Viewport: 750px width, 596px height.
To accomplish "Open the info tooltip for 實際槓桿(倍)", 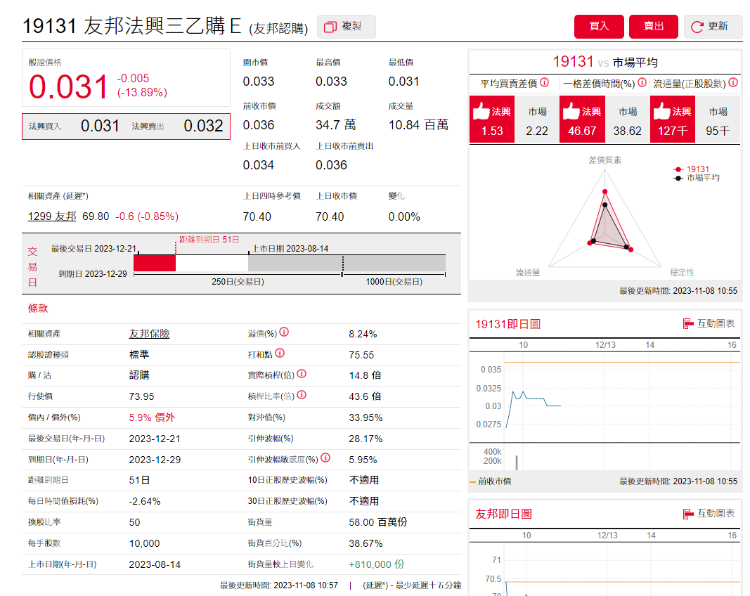I will pyautogui.click(x=301, y=374).
